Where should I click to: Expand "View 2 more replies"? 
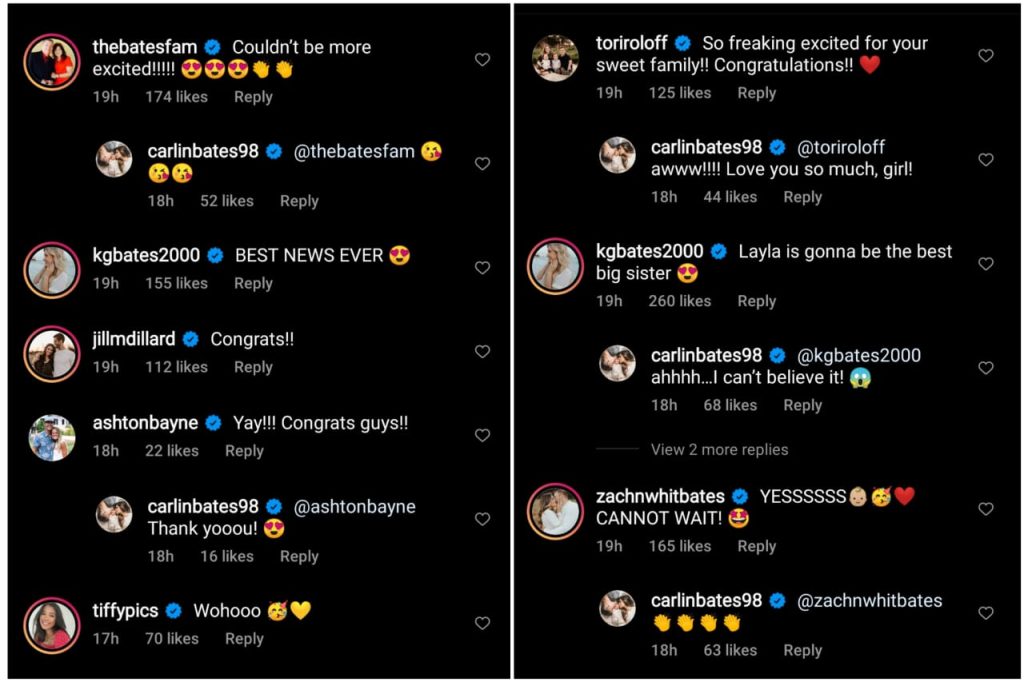tap(719, 450)
